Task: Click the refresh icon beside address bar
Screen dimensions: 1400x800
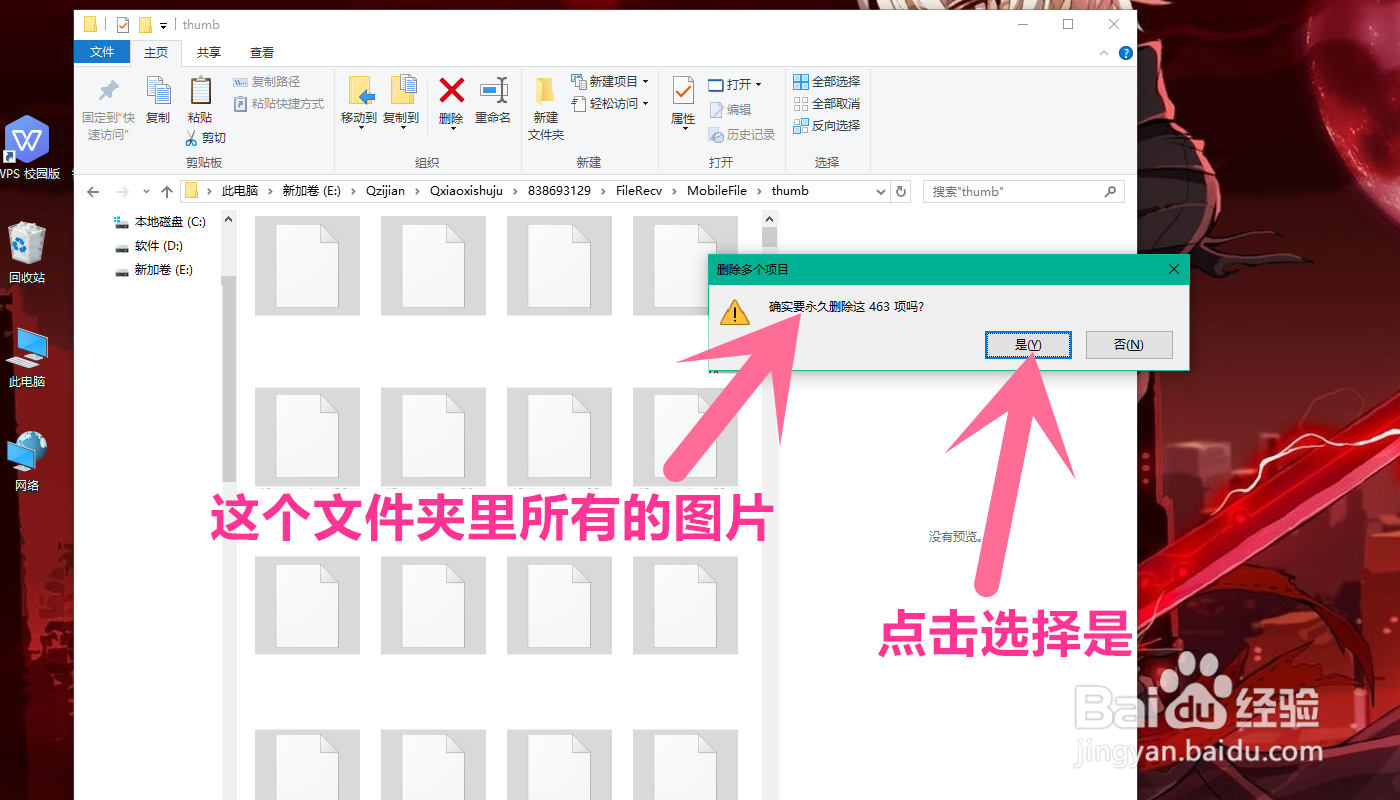Action: (901, 191)
